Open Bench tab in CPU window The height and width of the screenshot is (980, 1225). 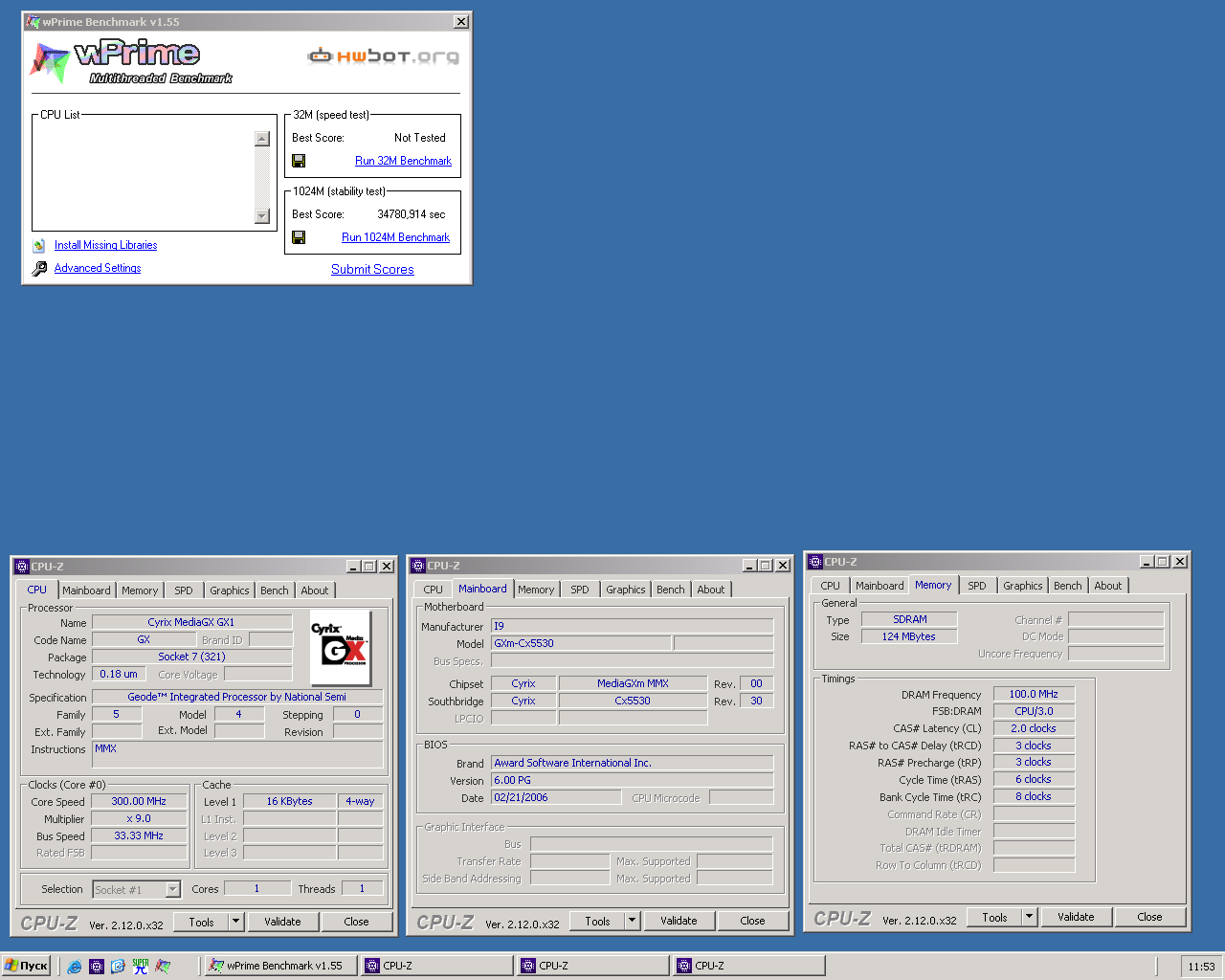pos(275,590)
